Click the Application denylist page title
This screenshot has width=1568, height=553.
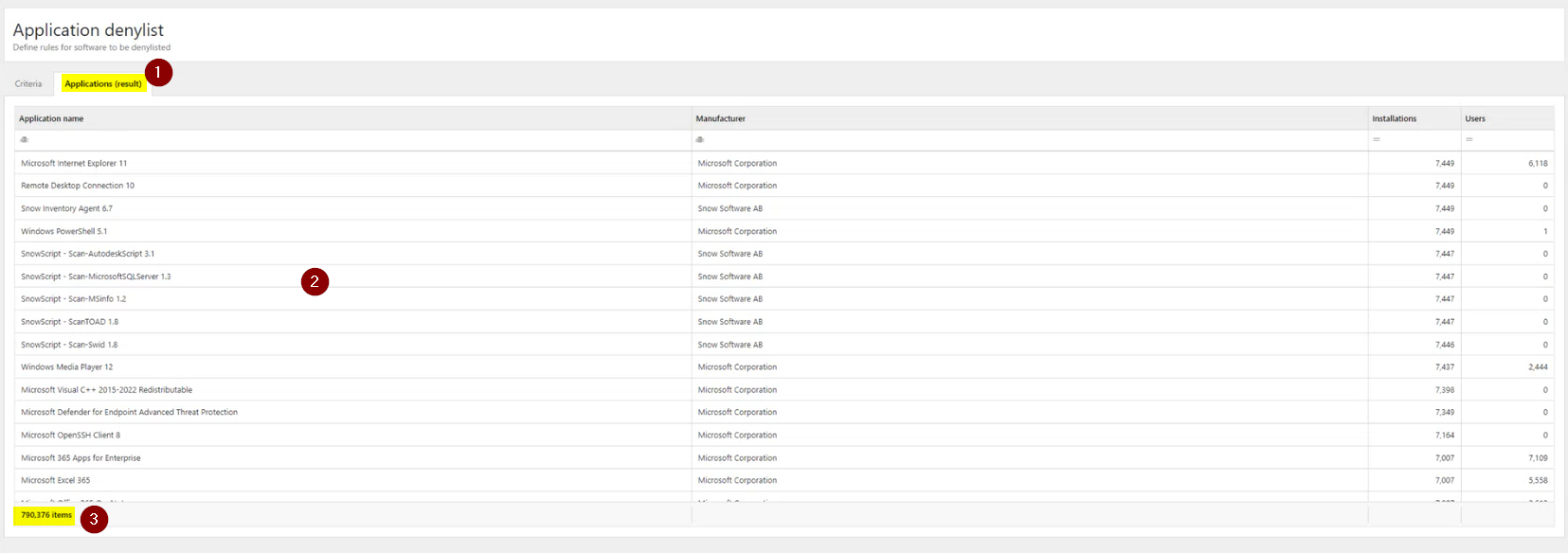click(x=88, y=30)
